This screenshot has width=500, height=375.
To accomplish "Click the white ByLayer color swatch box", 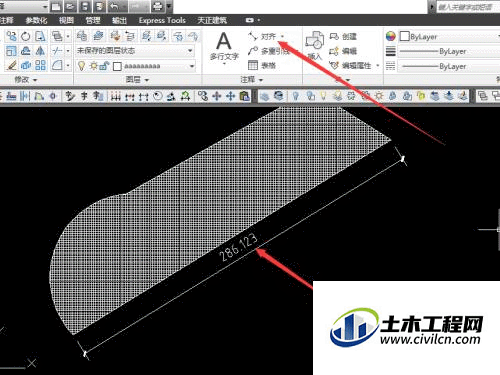I will (404, 36).
